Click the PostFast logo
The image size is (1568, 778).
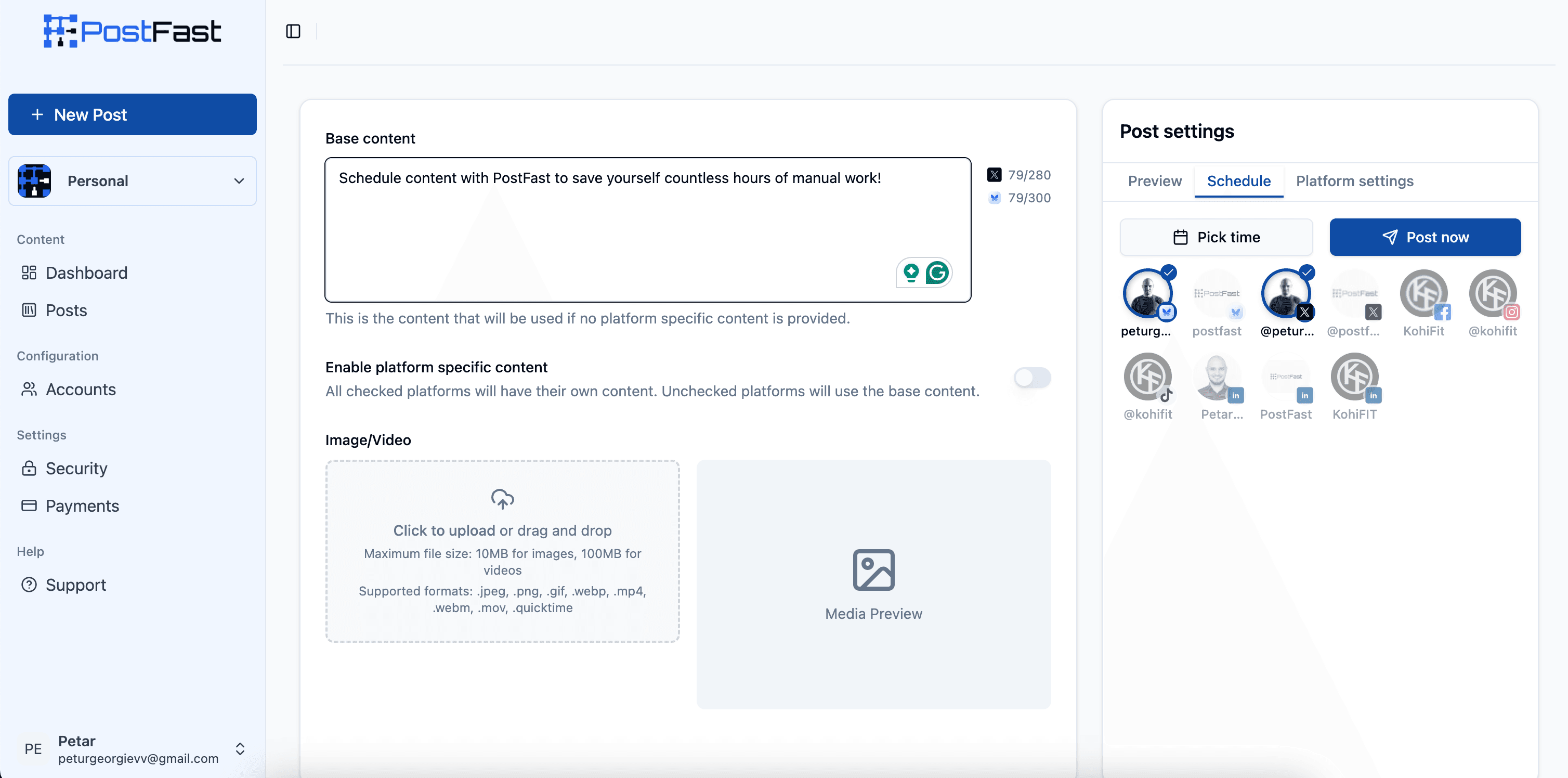click(132, 31)
